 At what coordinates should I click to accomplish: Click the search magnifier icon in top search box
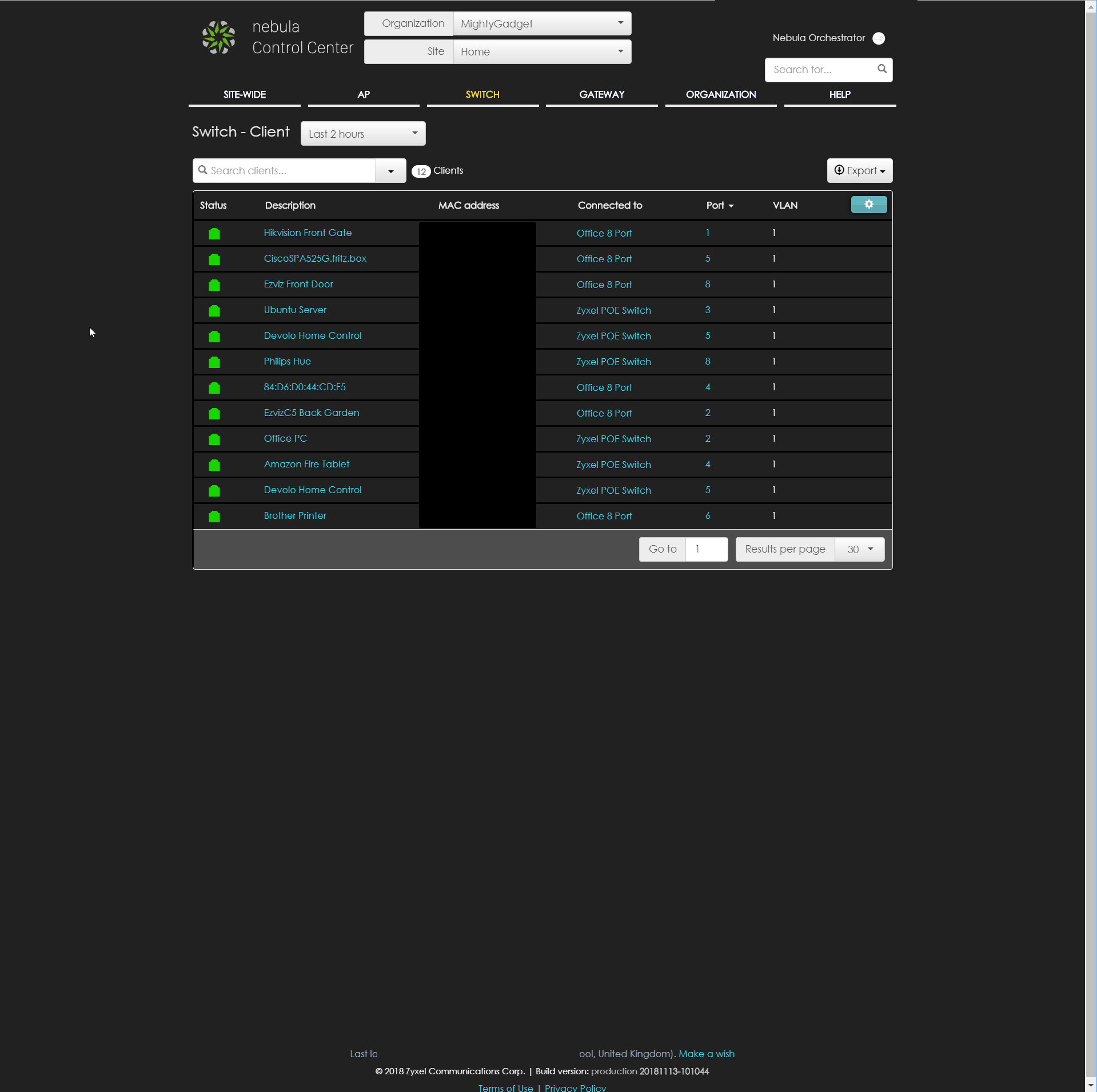coord(882,69)
